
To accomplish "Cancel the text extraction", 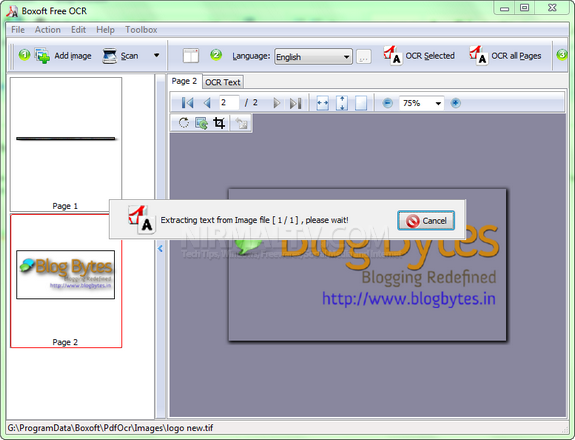I will point(426,220).
